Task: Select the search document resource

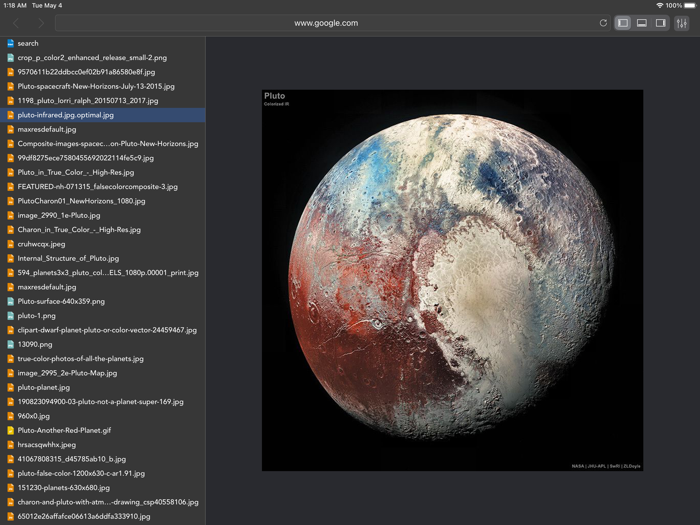Action: [28, 43]
